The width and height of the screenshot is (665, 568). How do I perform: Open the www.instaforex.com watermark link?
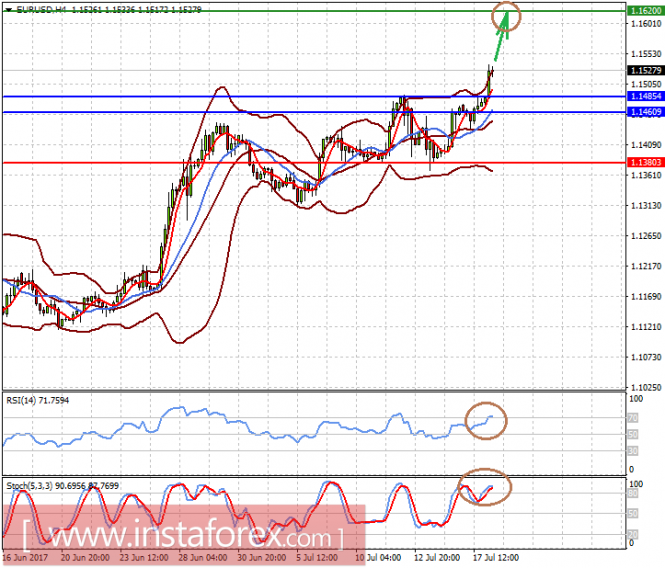pos(190,526)
